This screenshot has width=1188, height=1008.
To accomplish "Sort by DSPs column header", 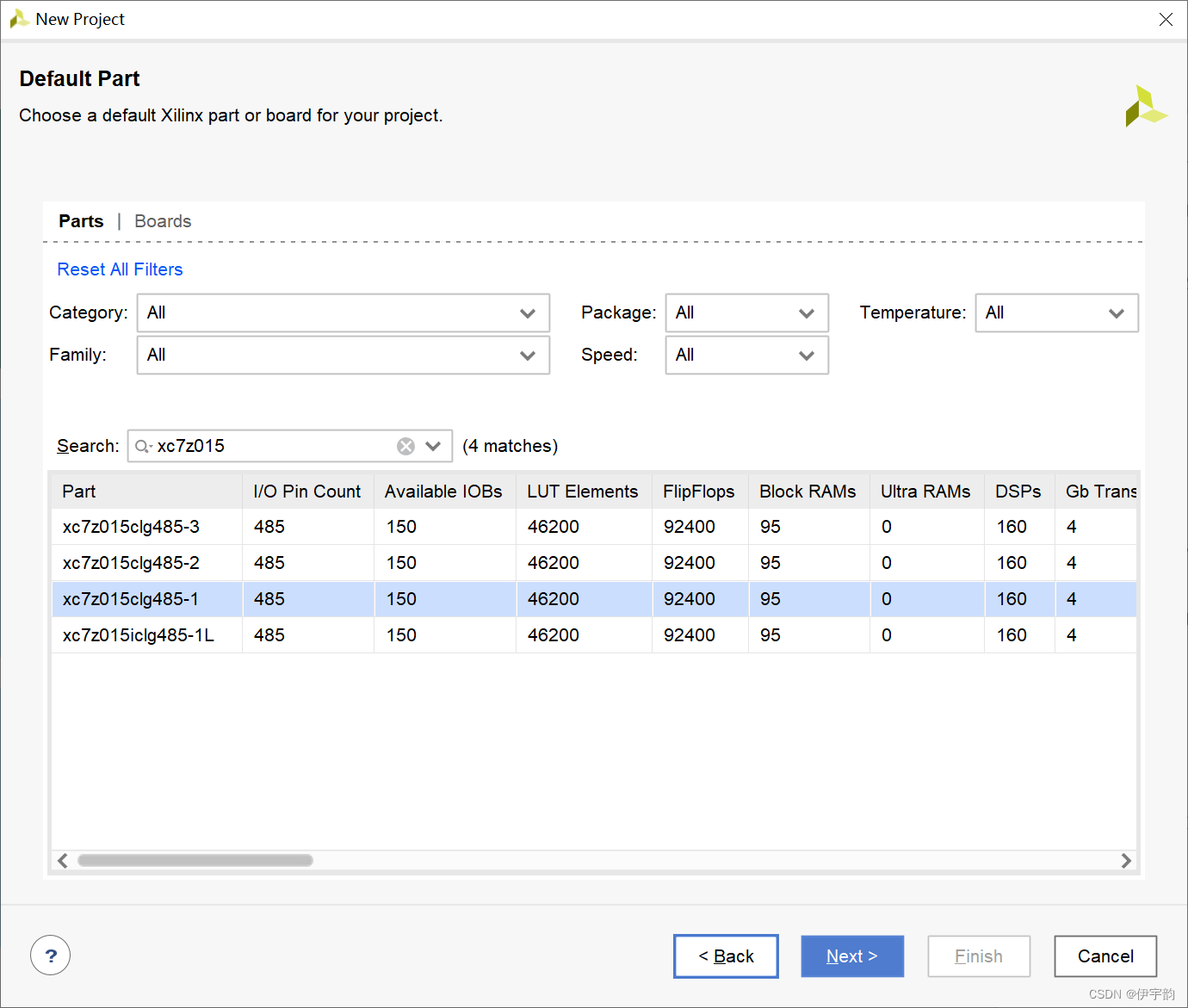I will coord(1019,492).
